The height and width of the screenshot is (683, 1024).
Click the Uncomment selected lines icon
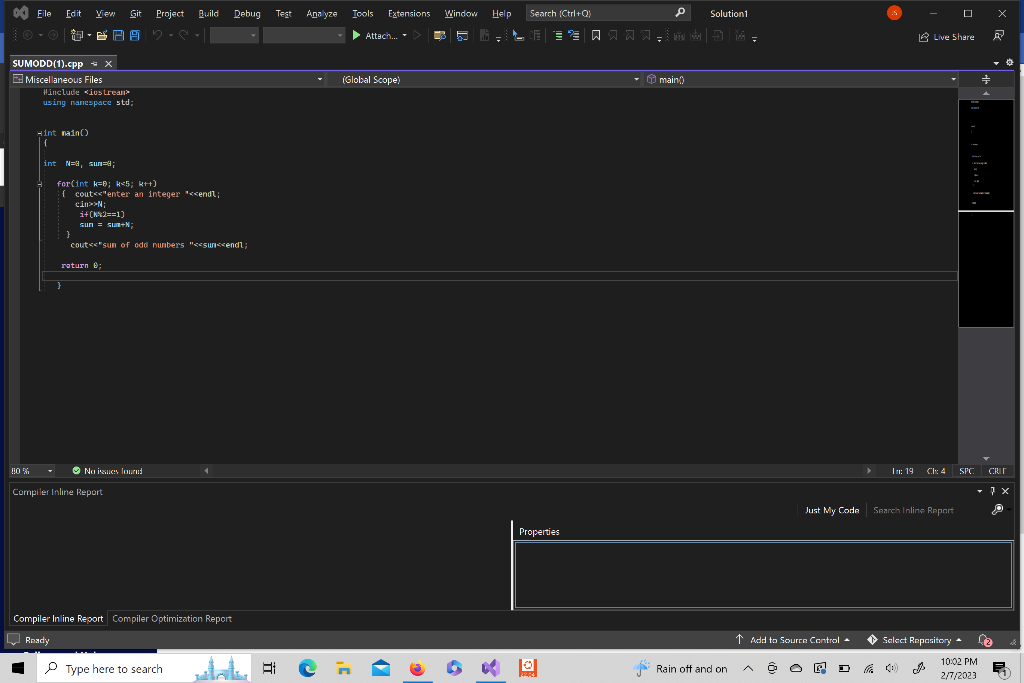tap(573, 36)
